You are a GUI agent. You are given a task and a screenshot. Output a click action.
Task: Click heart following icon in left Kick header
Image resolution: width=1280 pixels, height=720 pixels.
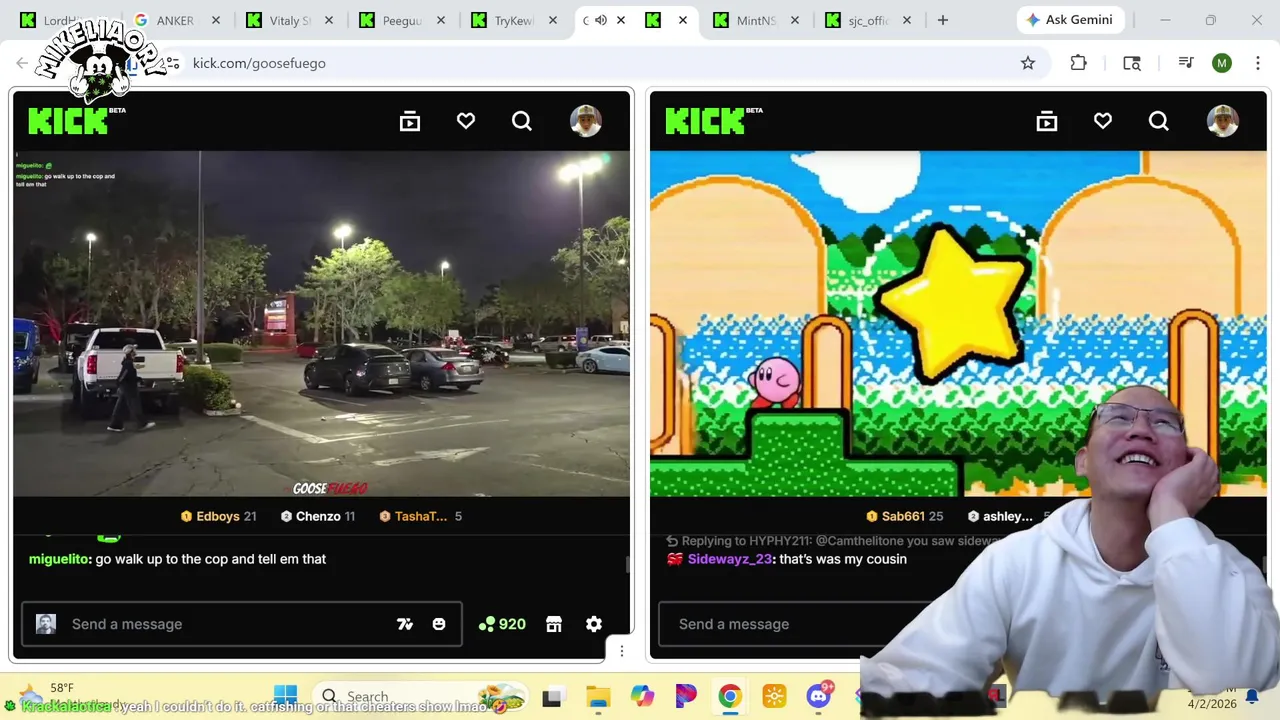click(466, 121)
